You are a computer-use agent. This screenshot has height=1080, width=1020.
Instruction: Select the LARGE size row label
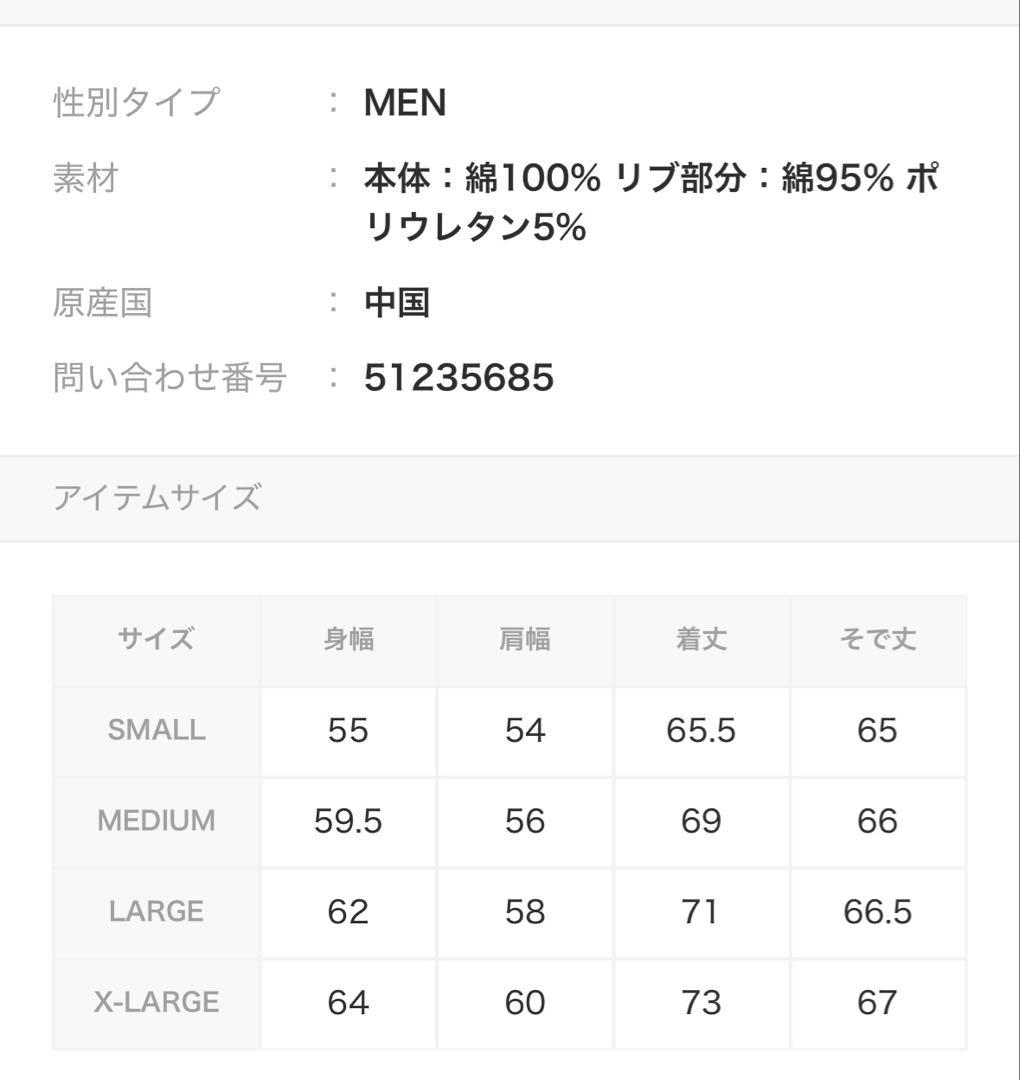click(156, 912)
